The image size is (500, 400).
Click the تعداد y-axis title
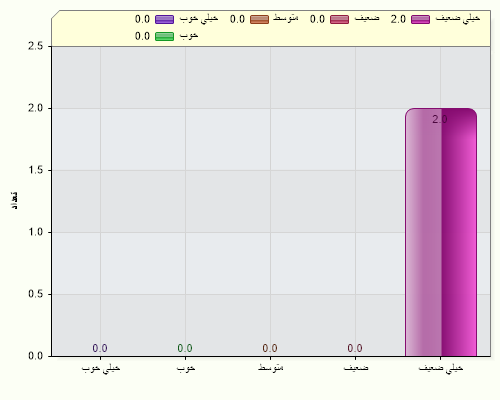tap(14, 200)
